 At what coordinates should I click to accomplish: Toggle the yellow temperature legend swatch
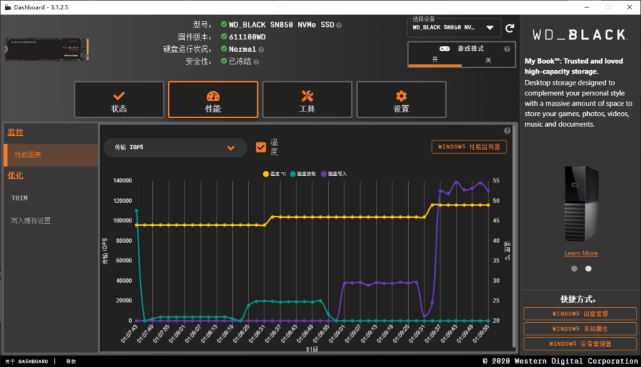point(266,174)
